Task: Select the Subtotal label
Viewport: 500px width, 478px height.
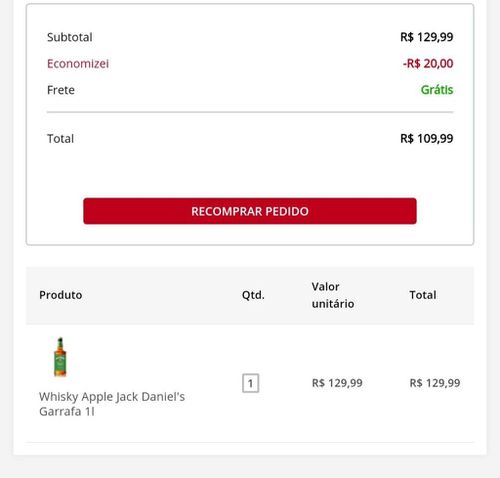Action: coord(70,37)
